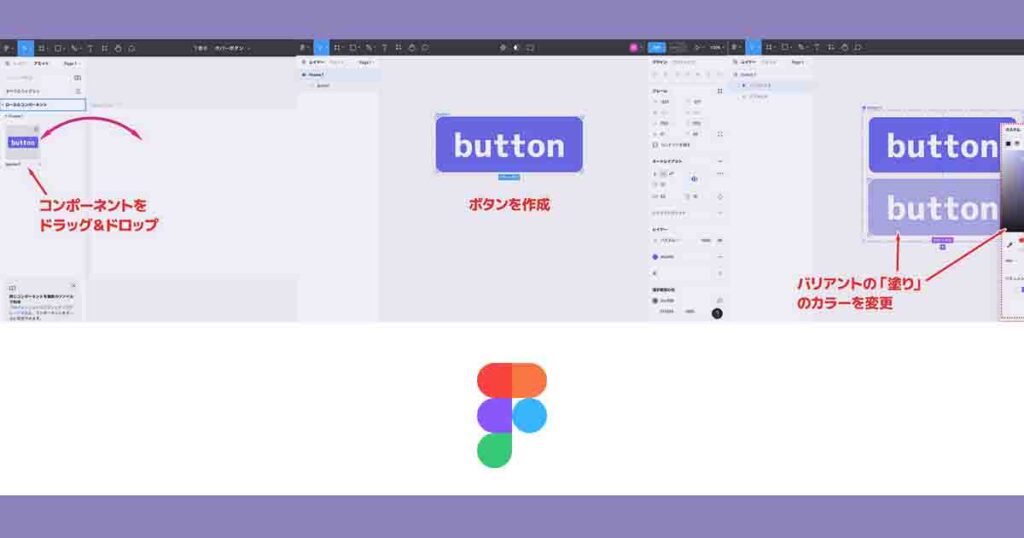Image resolution: width=1024 pixels, height=538 pixels.
Task: Click the asset search field in left screenshot
Action: tap(37, 78)
